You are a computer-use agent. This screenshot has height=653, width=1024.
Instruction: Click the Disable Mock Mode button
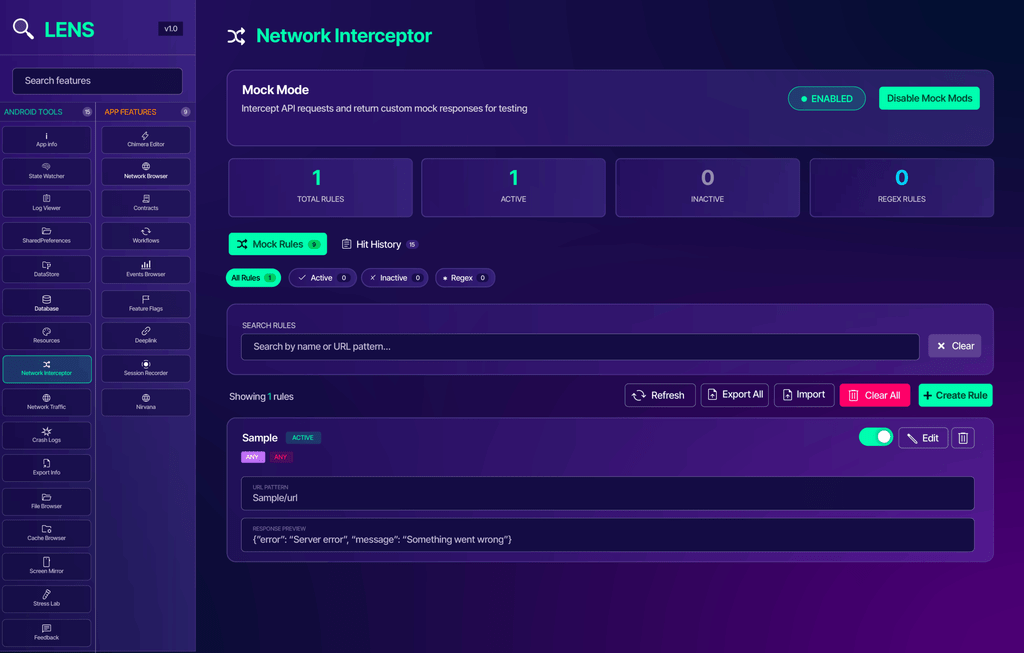tap(929, 98)
